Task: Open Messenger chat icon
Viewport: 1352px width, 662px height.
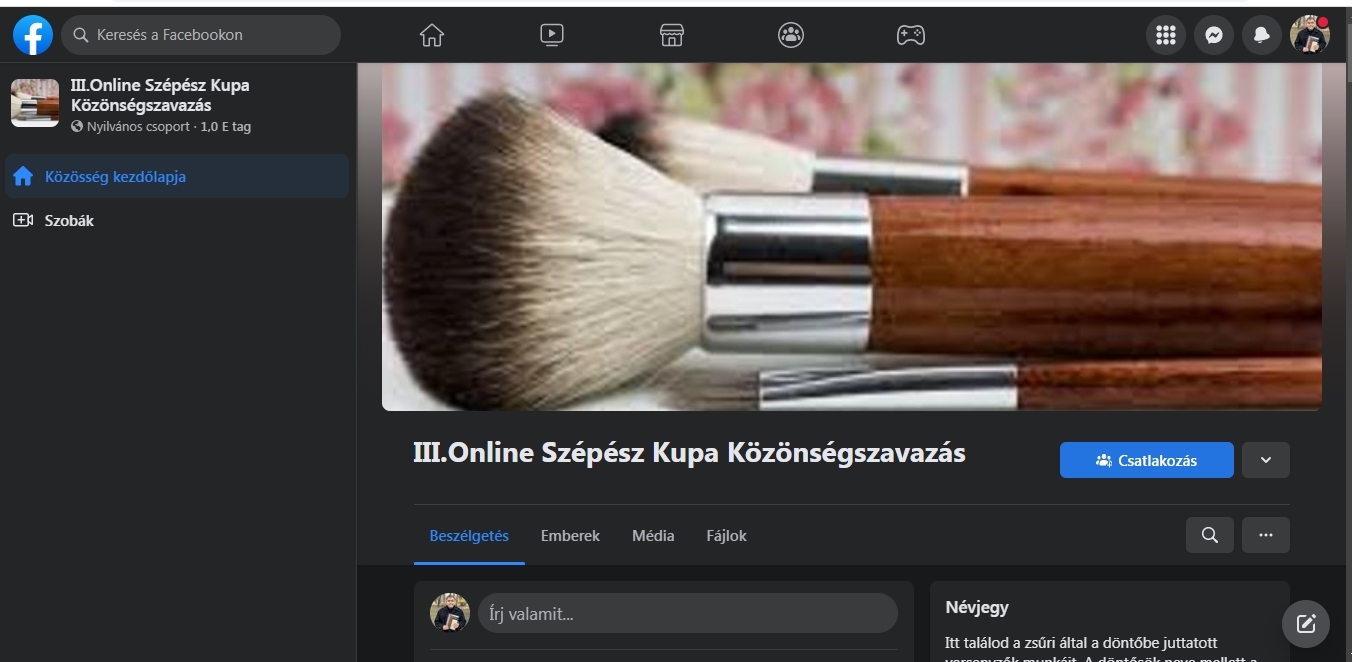Action: pyautogui.click(x=1213, y=35)
